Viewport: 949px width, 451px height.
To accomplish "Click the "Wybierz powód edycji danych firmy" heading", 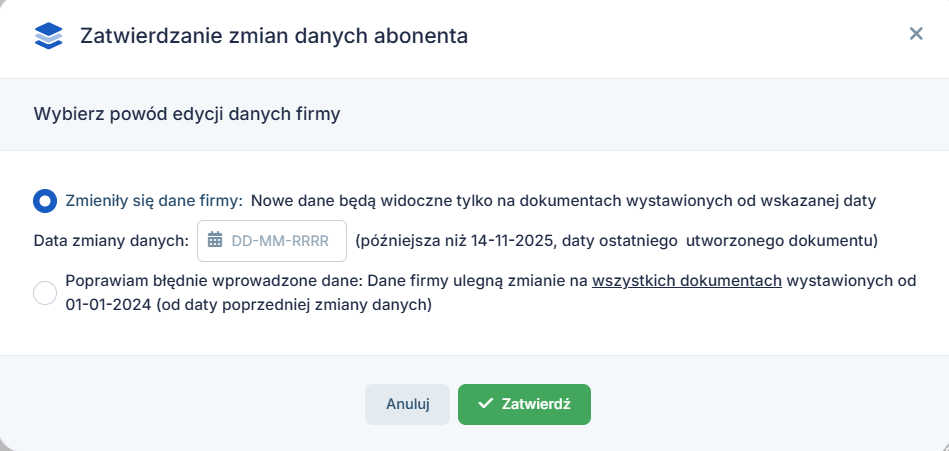I will 187,114.
